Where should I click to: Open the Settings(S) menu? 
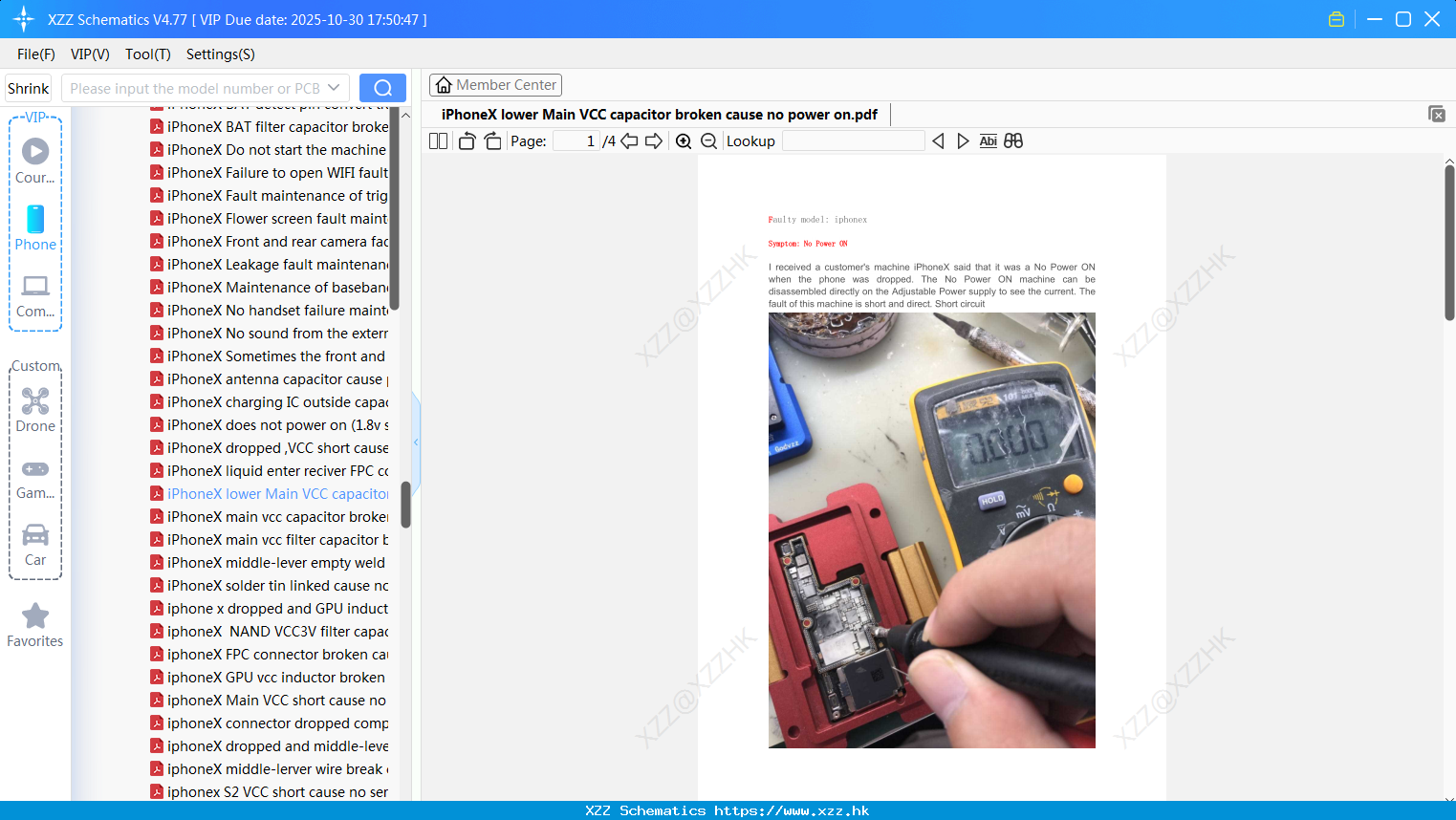coord(221,54)
